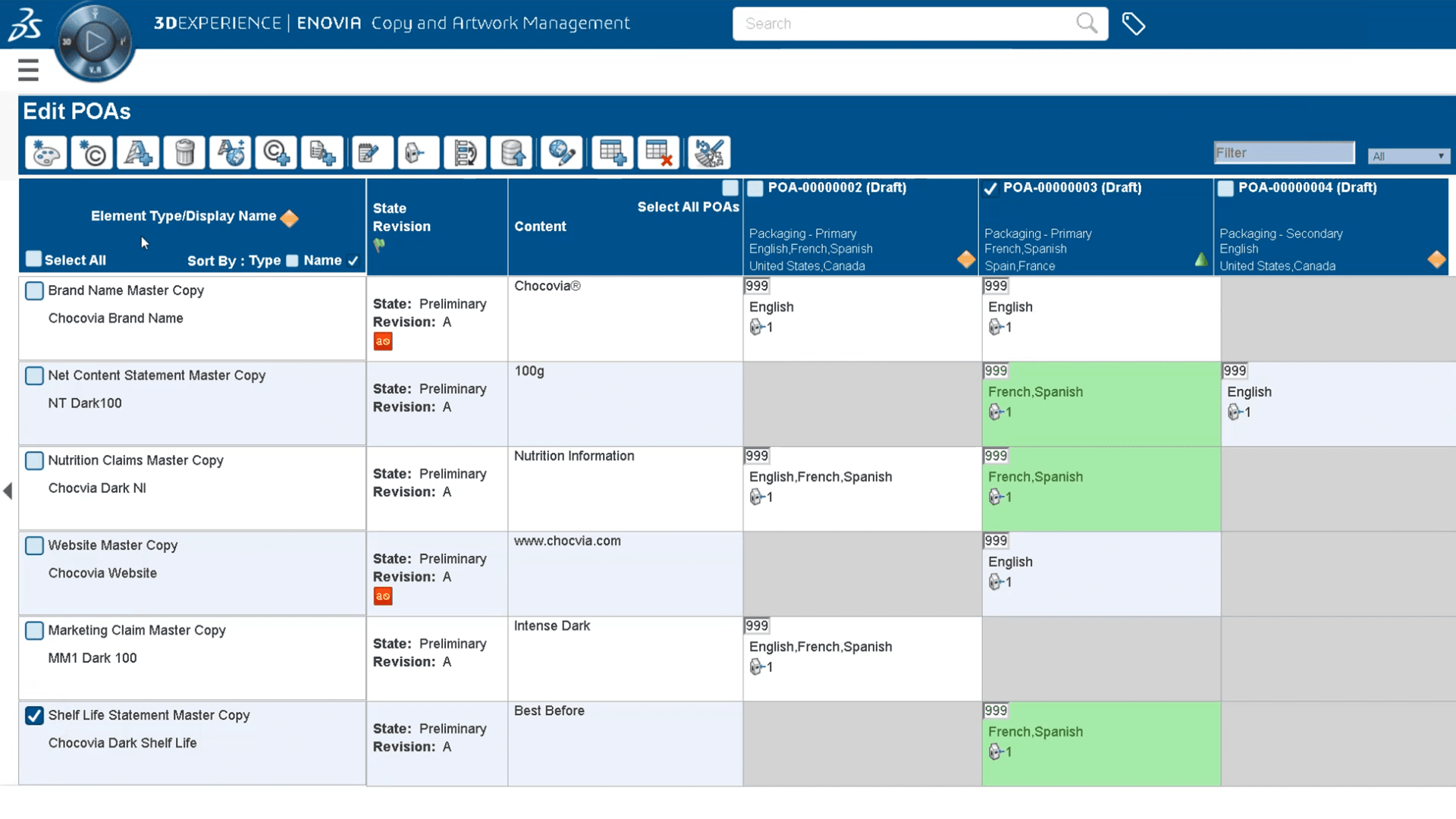
Task: Click the orange diamond in POA-00000004 header
Action: pos(1436,259)
